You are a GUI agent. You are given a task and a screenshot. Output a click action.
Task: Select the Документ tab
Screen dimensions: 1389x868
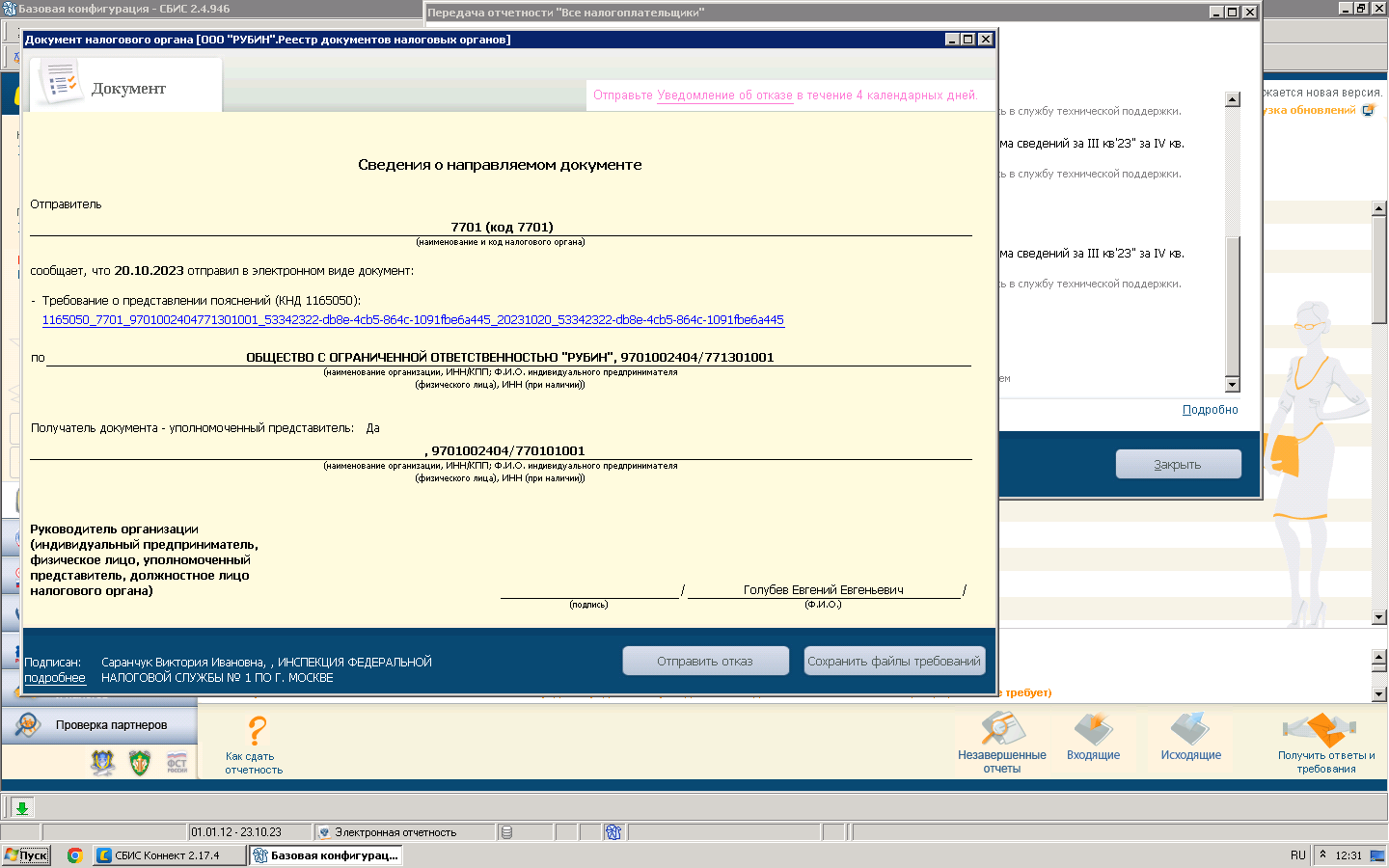127,85
